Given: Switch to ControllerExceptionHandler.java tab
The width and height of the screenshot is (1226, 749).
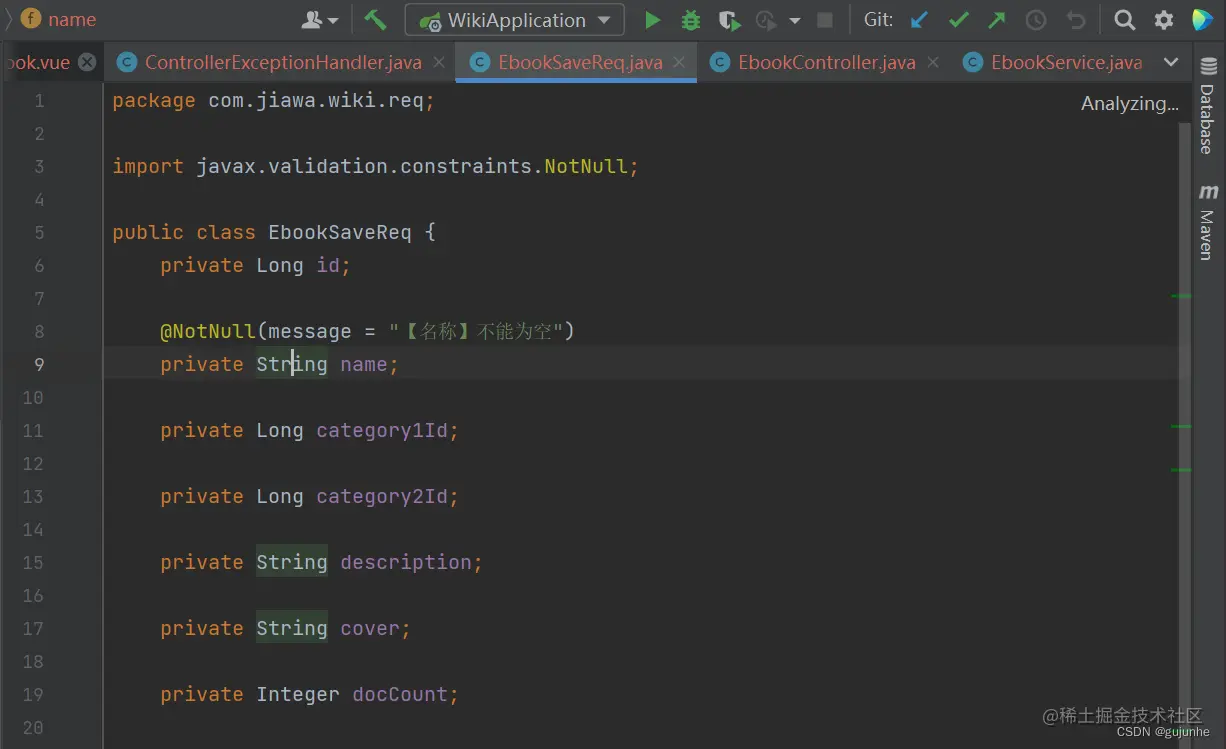Looking at the screenshot, I should pos(283,62).
